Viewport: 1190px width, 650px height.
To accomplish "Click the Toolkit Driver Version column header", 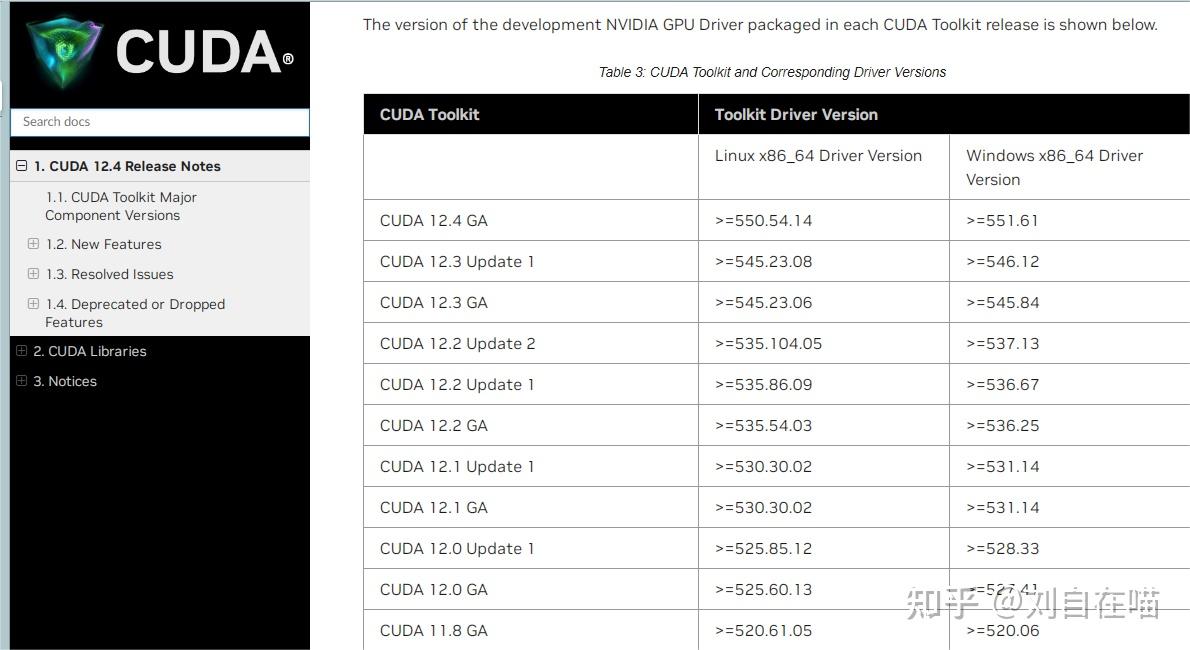I will (795, 114).
